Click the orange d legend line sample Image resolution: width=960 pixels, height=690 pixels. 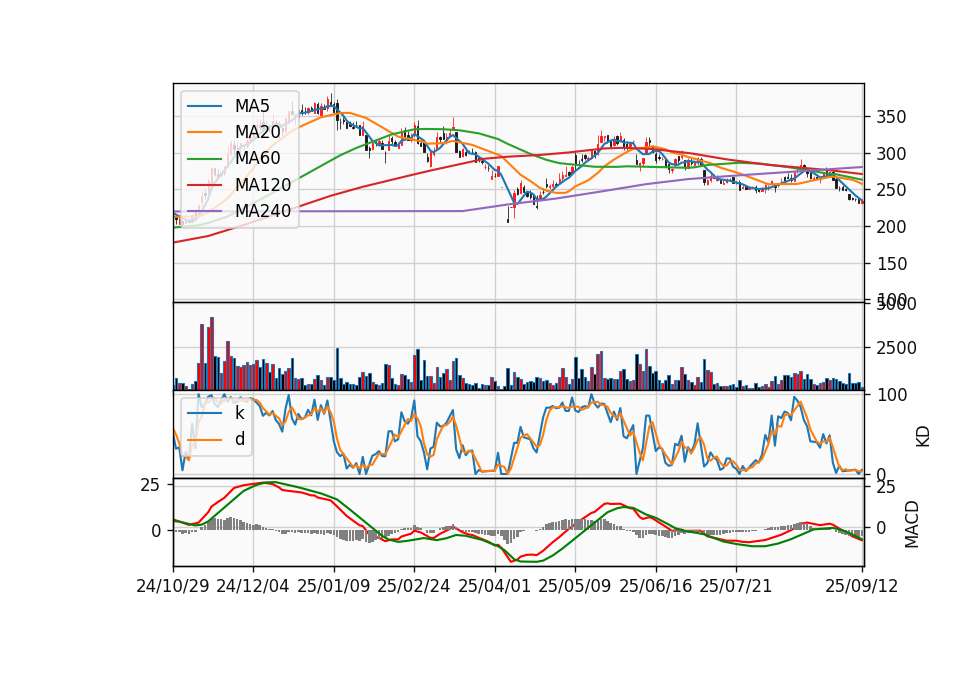(x=204, y=440)
